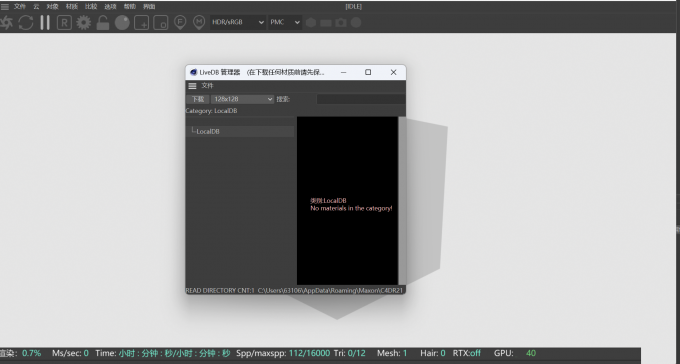The width and height of the screenshot is (680, 364).
Task: Click the dimmed circle icon in the toolbar
Action: coord(356,23)
